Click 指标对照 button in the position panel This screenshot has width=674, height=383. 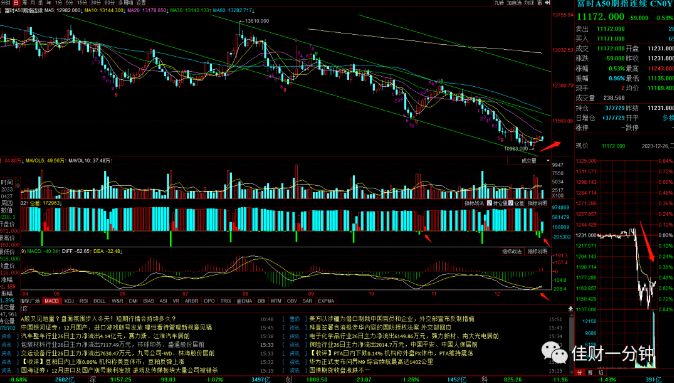pos(537,203)
